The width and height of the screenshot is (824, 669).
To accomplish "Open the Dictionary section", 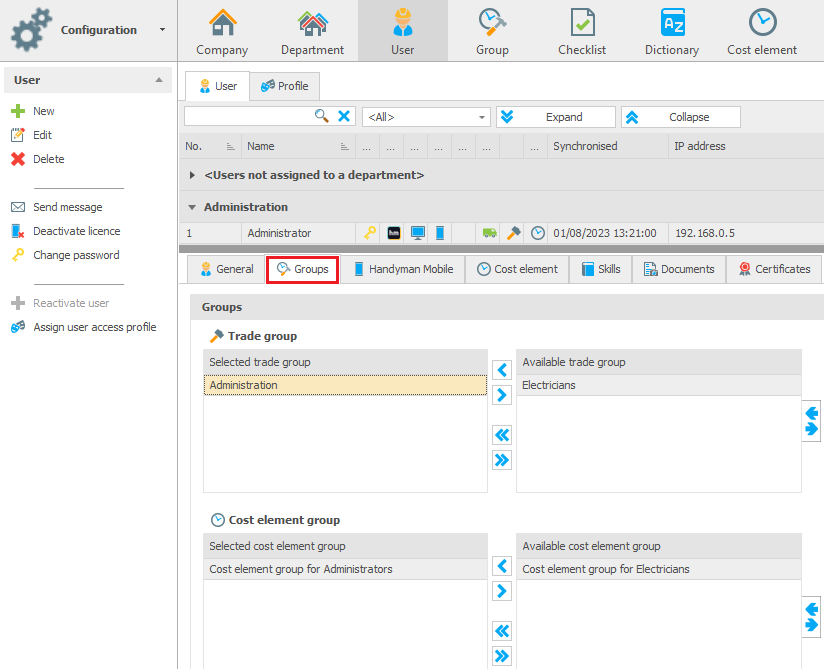I will pos(672,31).
